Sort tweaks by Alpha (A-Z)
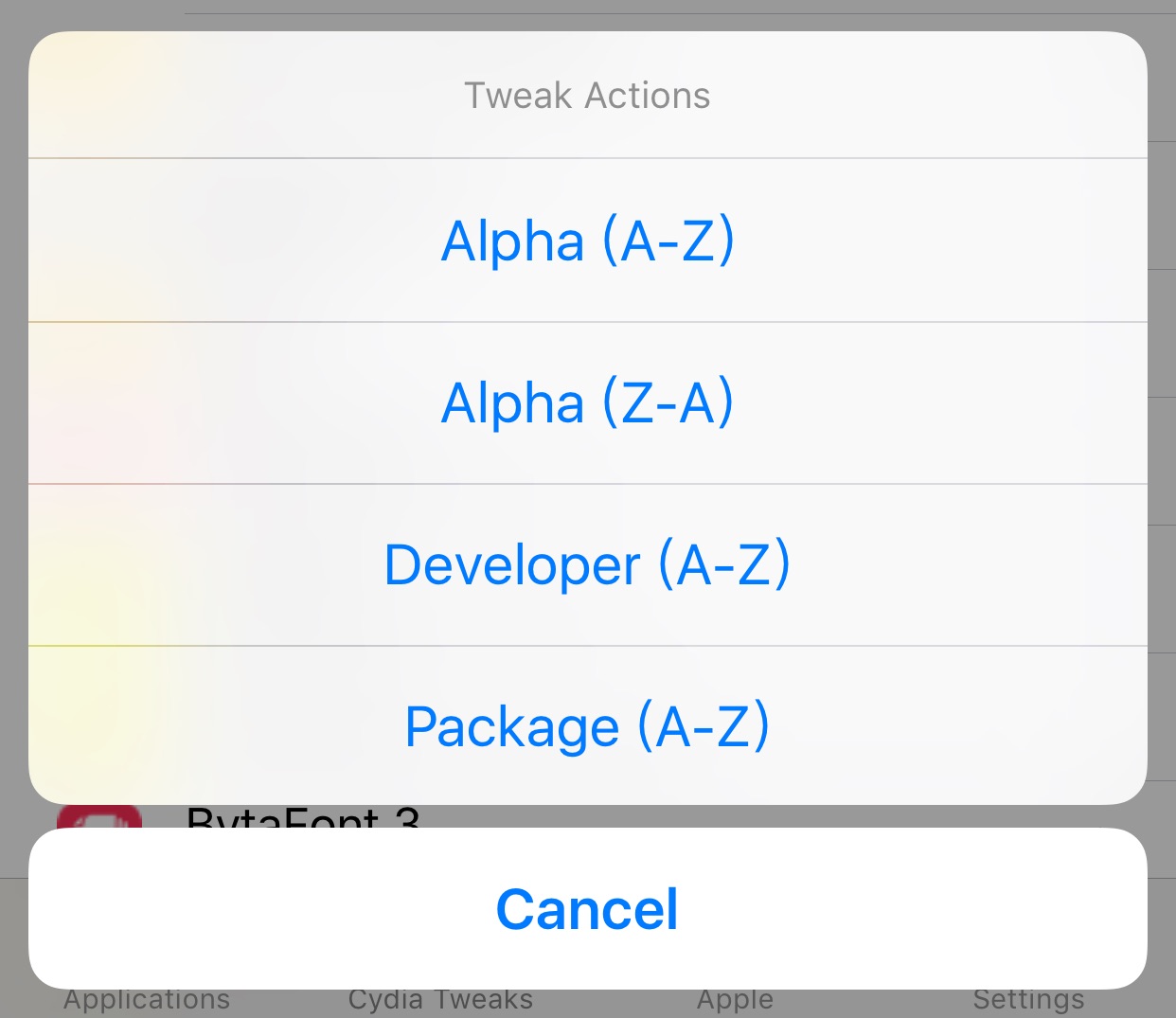 (588, 241)
